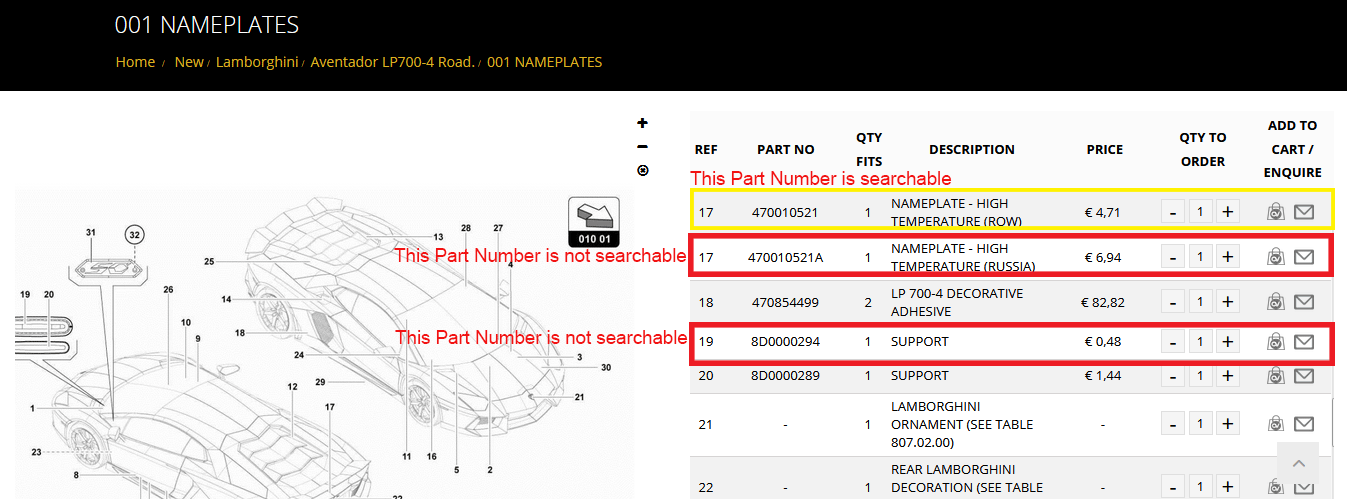Enquire by email about part 8D0000294
Screen dimensions: 1347x499
(x=1304, y=342)
